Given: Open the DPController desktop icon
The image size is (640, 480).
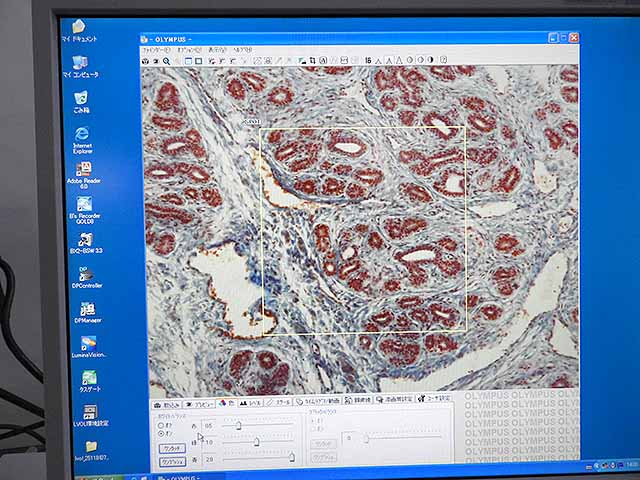Looking at the screenshot, I should click(87, 278).
